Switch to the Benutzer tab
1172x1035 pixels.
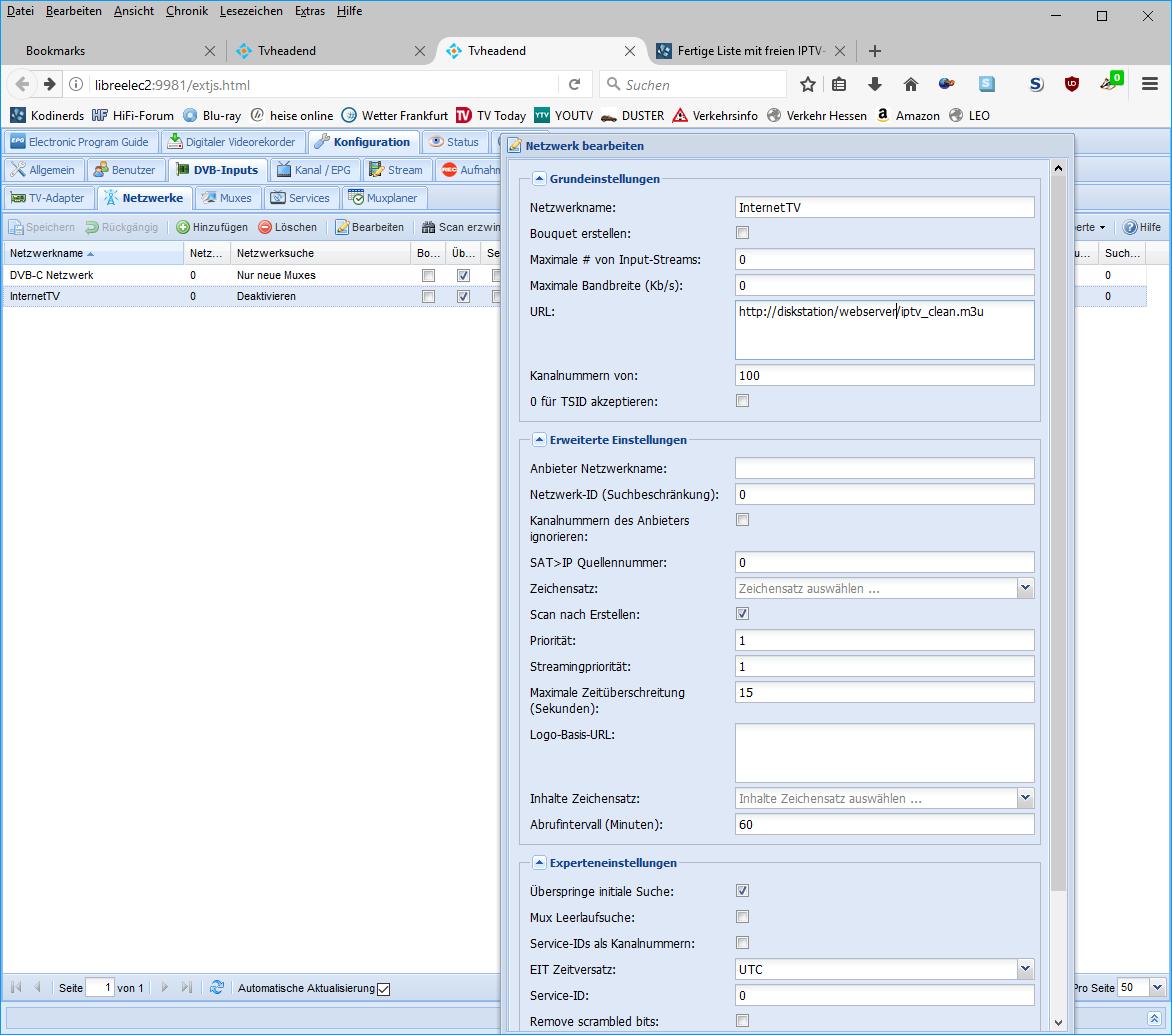125,170
